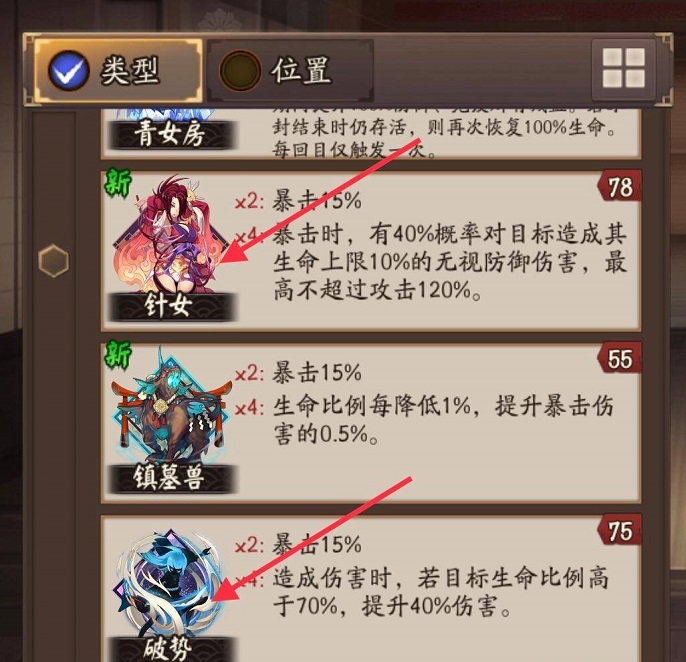
Task: Open the four-square grid view icon
Action: point(623,68)
